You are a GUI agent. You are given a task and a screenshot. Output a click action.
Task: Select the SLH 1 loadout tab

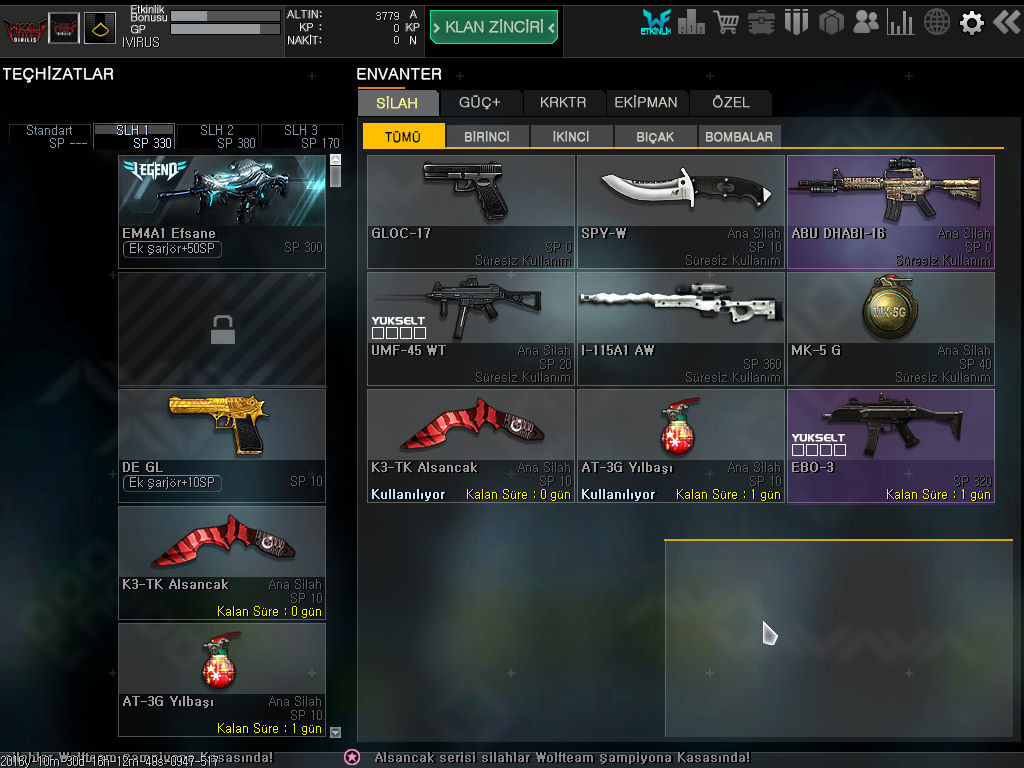[x=134, y=136]
